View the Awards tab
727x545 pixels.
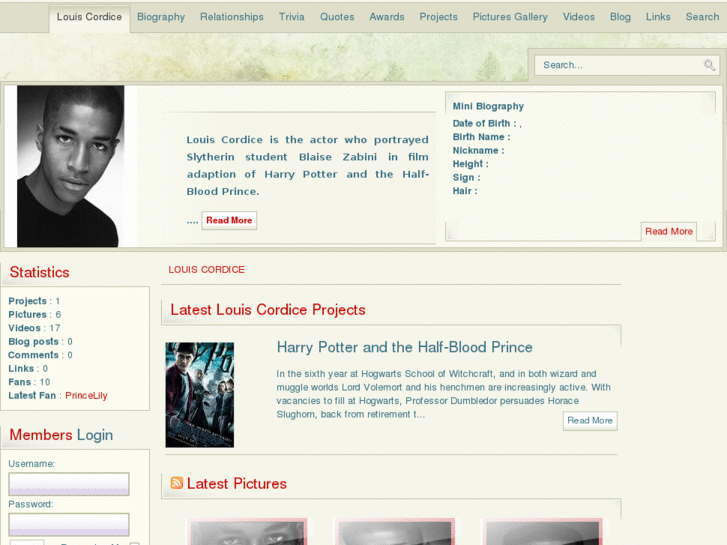(387, 17)
